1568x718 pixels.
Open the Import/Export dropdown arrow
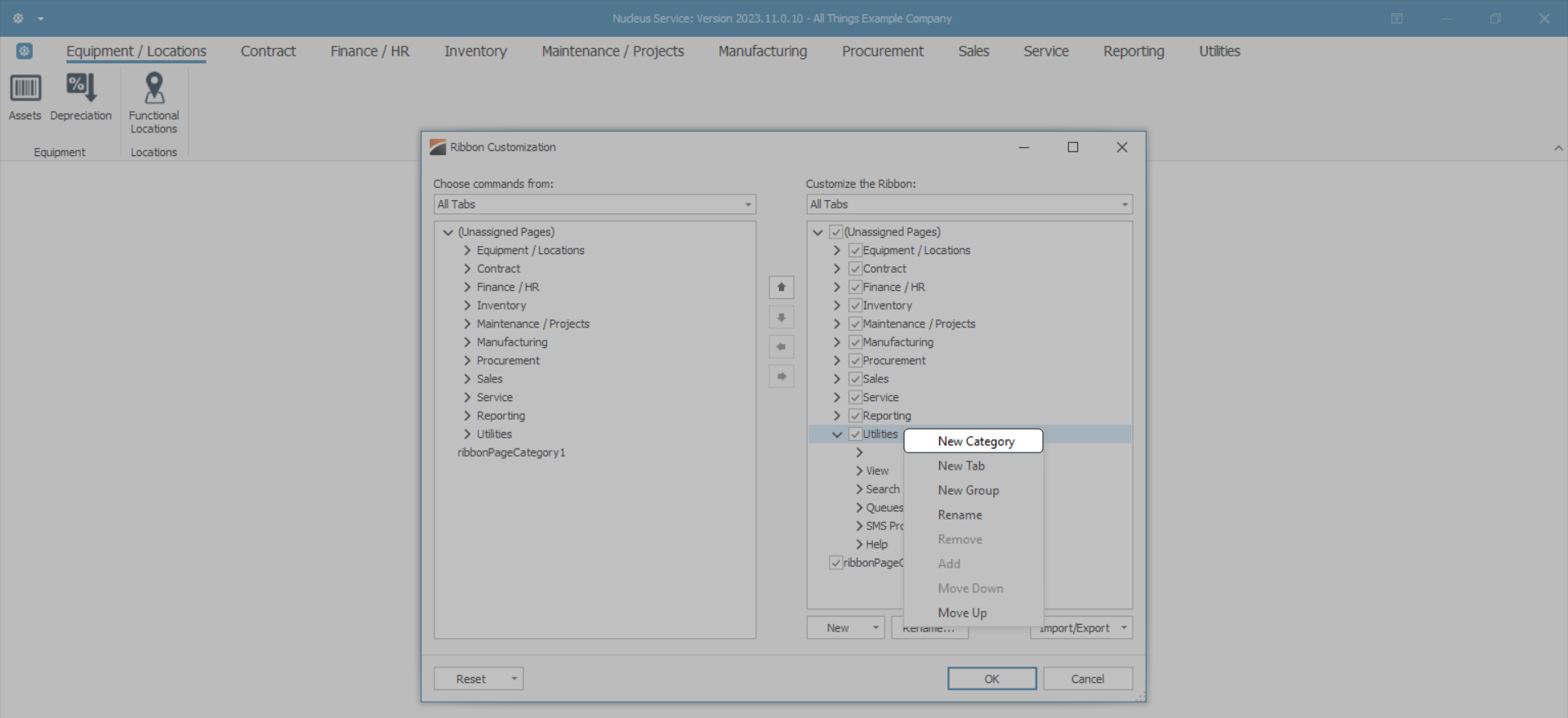click(x=1124, y=628)
